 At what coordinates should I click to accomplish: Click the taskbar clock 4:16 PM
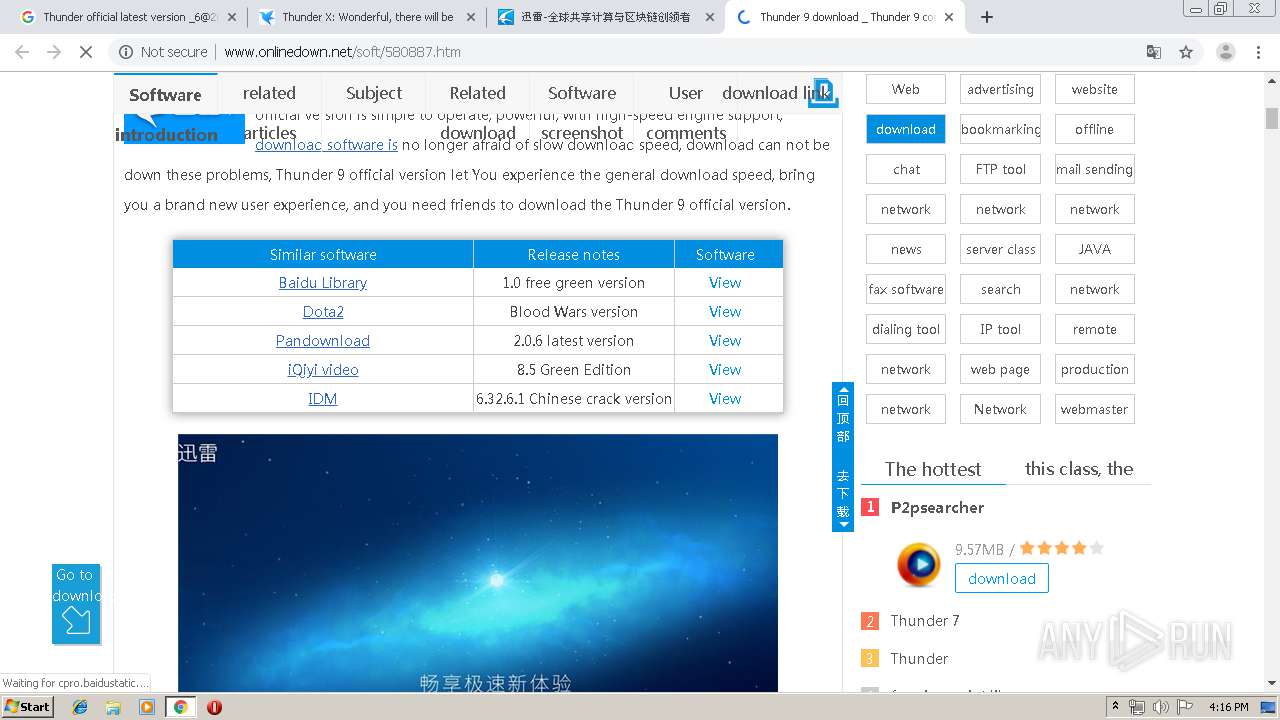tap(1228, 707)
